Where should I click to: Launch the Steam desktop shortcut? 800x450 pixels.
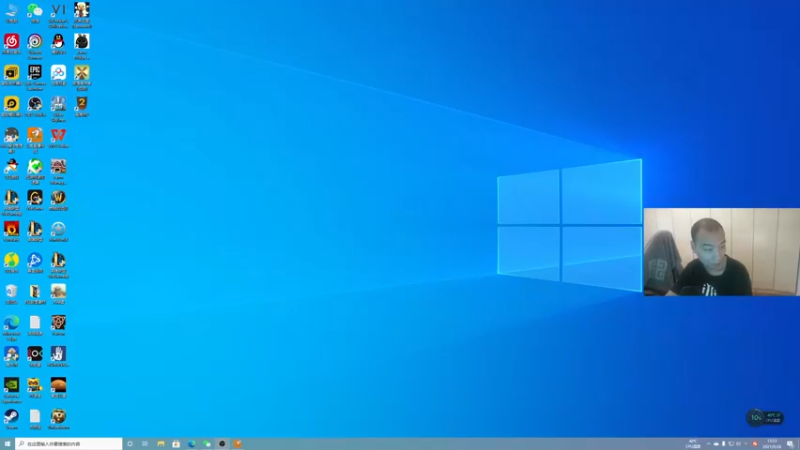pos(11,417)
